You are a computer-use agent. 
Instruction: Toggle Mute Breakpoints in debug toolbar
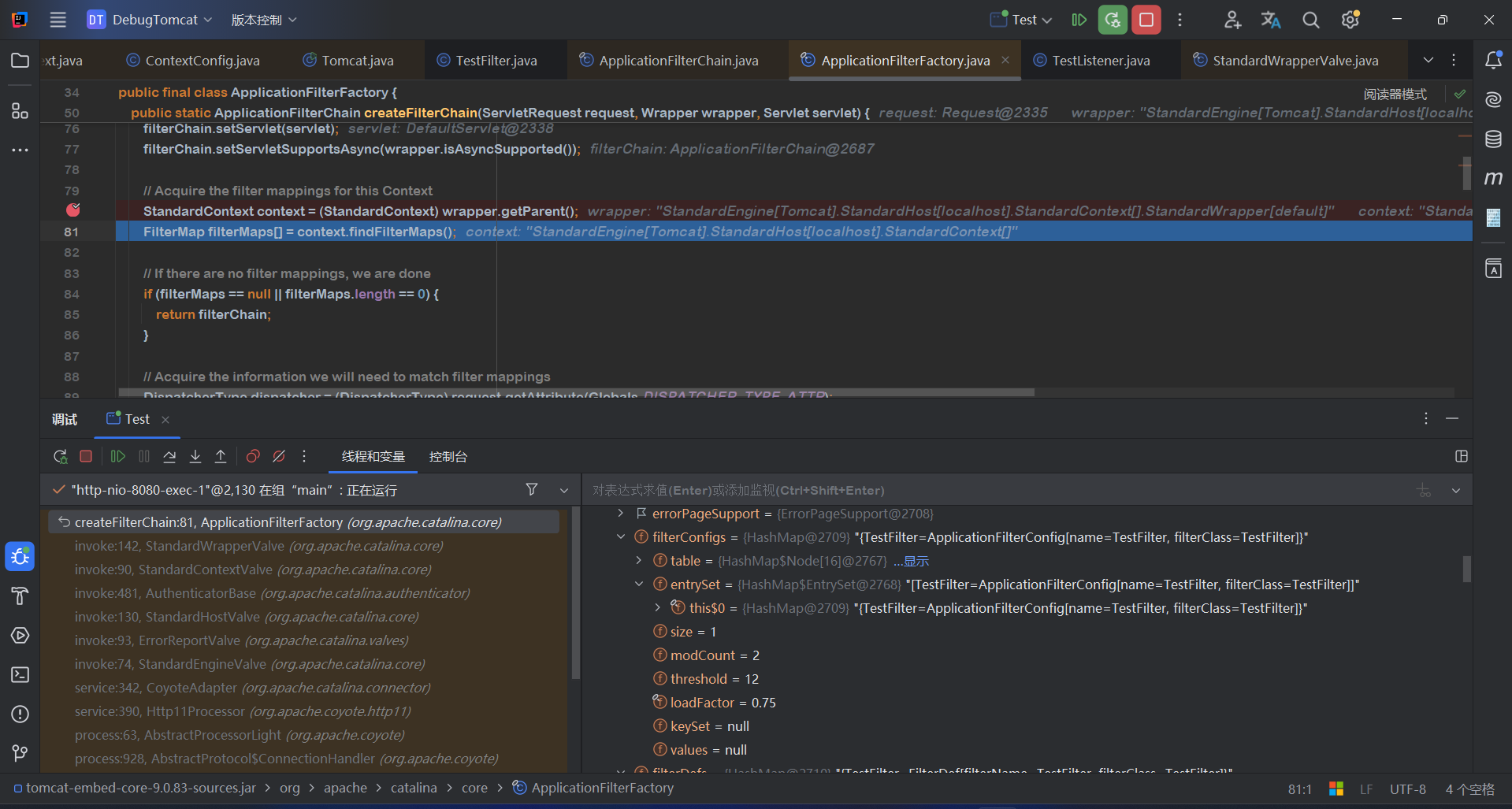pyautogui.click(x=279, y=456)
